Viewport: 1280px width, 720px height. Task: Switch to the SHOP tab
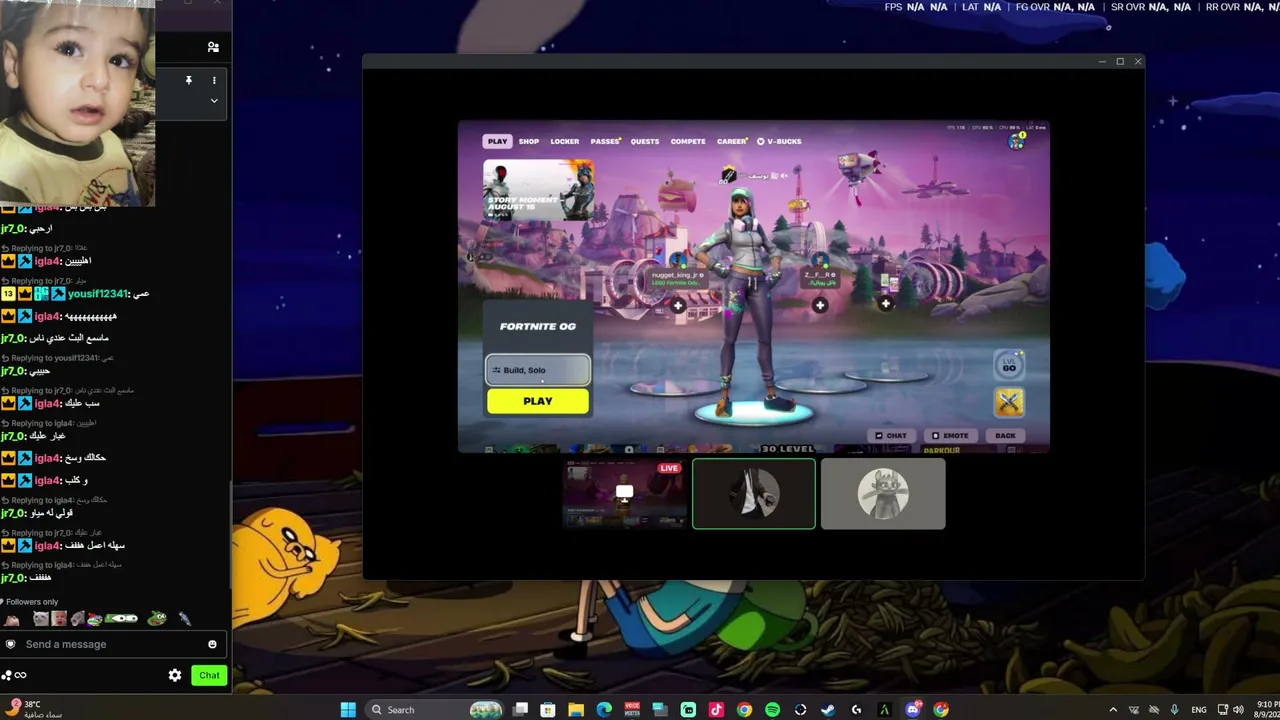click(529, 141)
